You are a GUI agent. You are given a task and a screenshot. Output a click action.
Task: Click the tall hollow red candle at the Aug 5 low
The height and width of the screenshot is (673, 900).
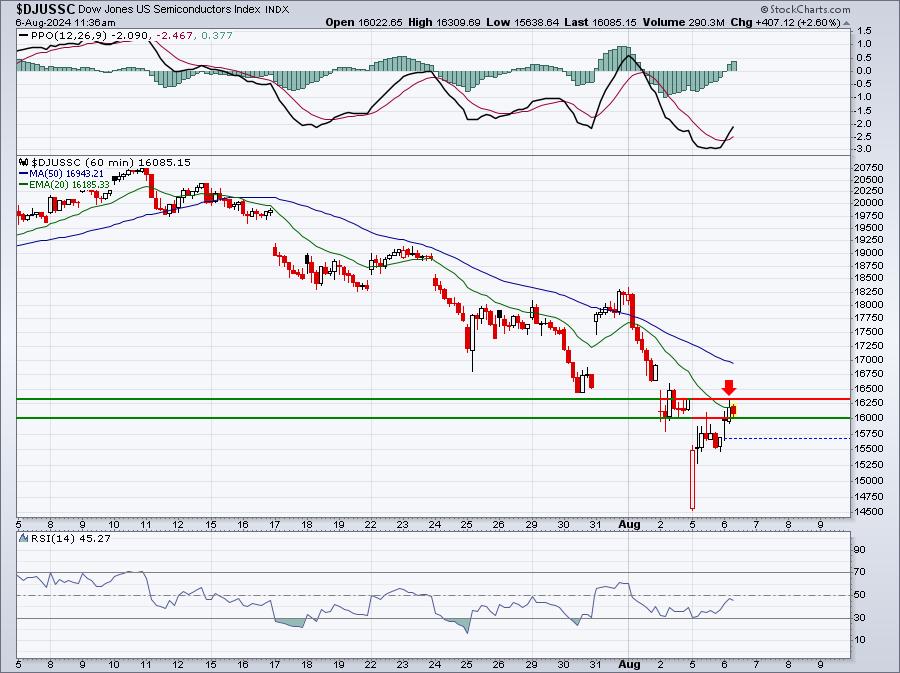(x=692, y=478)
